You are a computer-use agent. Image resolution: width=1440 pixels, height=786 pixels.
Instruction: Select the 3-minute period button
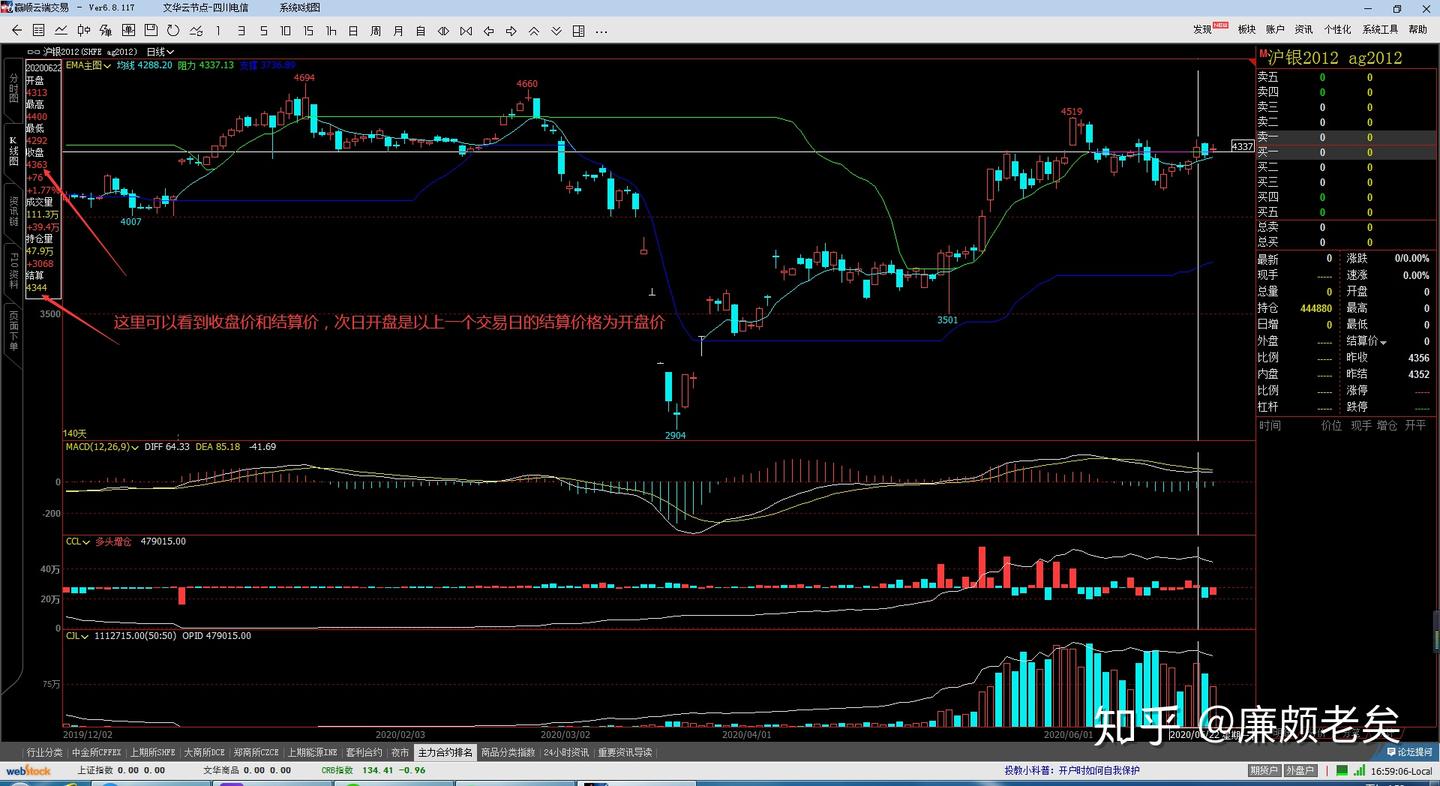(241, 31)
